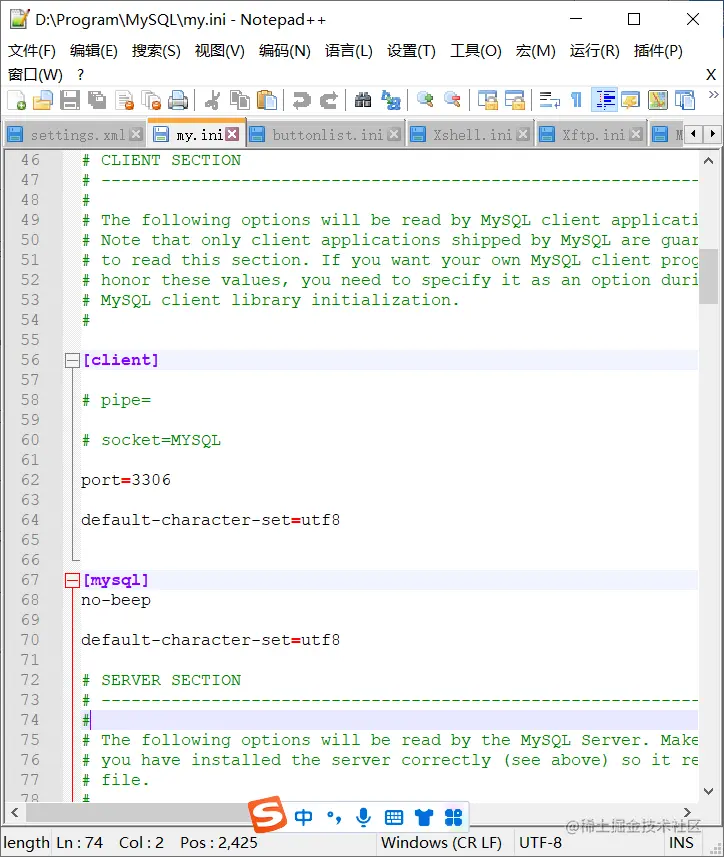Click the Sogou soft keyboard icon

393,818
